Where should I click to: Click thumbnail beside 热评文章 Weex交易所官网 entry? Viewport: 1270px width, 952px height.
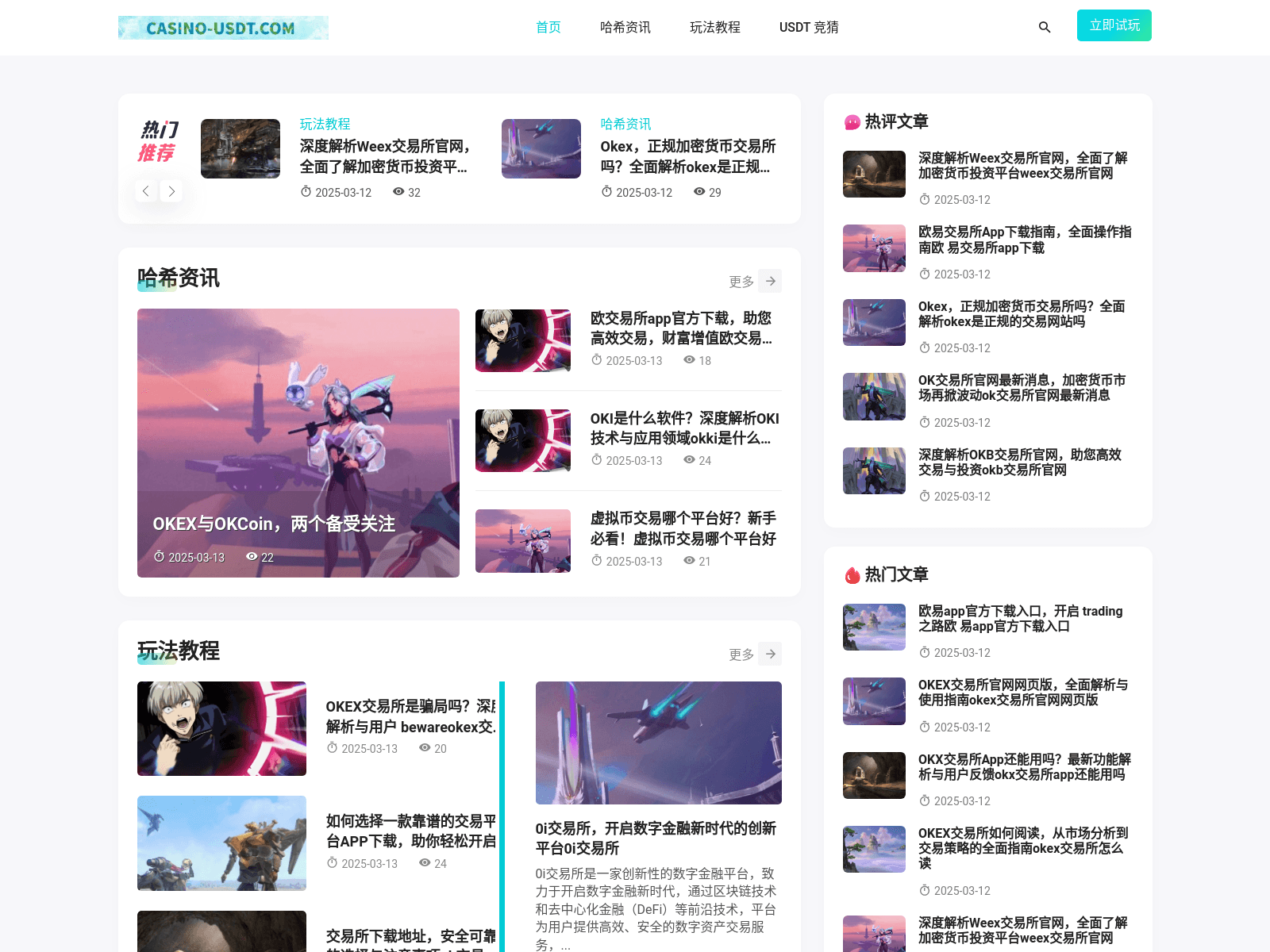[x=874, y=174]
